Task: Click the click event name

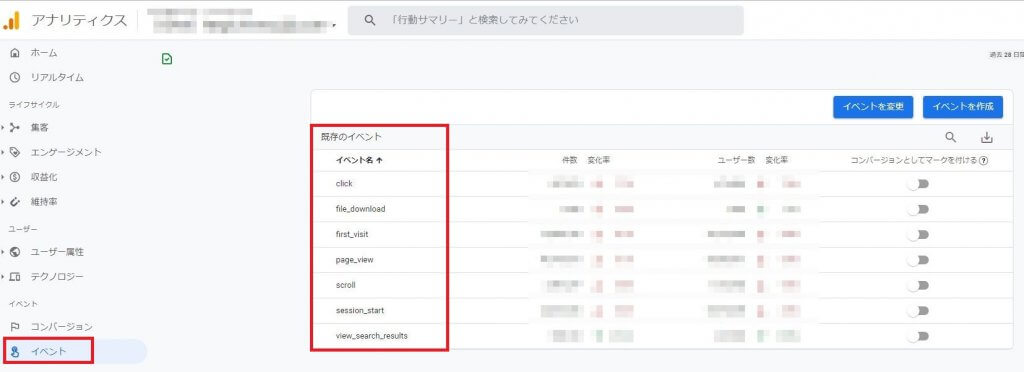Action: coord(344,184)
